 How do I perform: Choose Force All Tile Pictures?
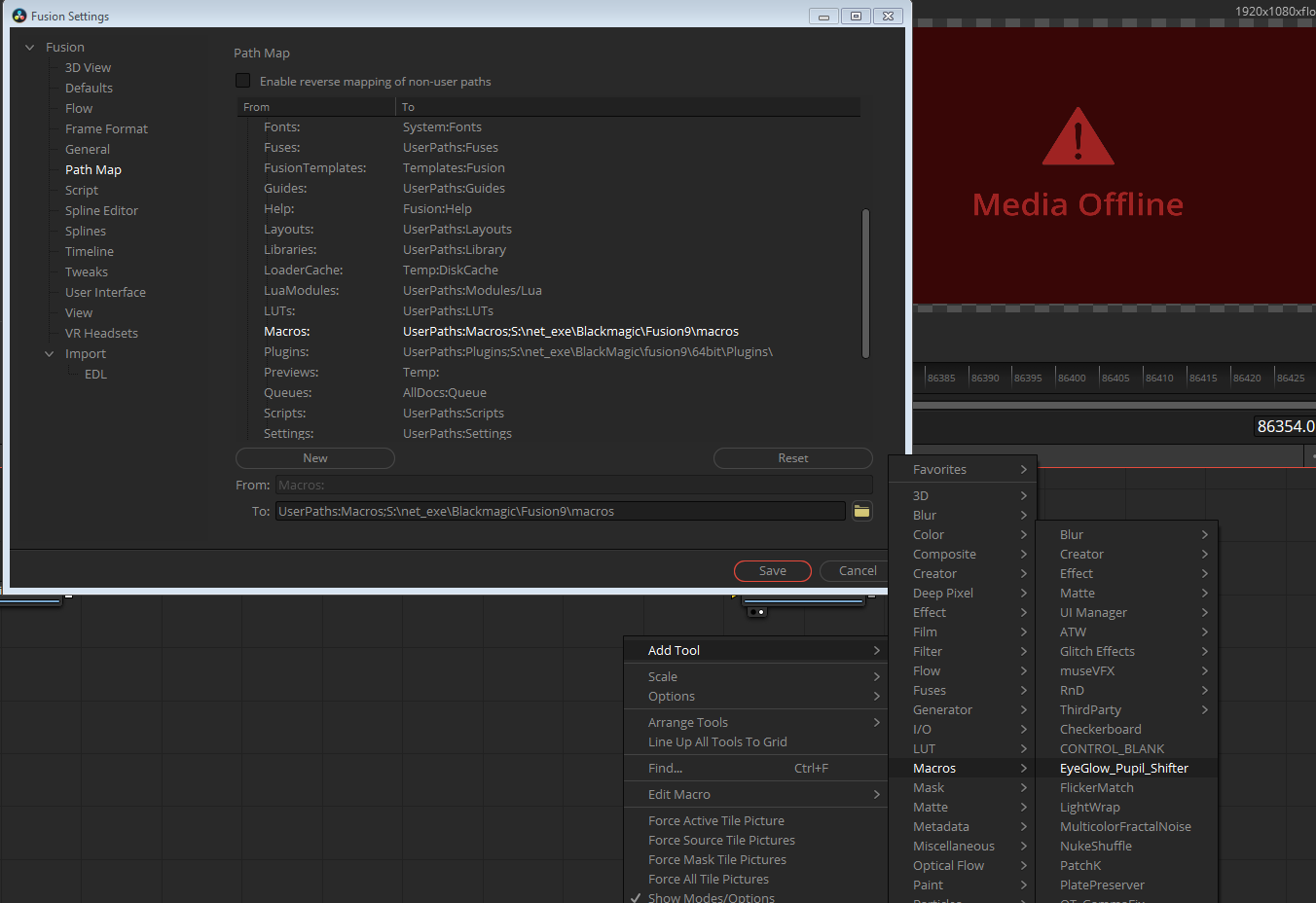755,879
